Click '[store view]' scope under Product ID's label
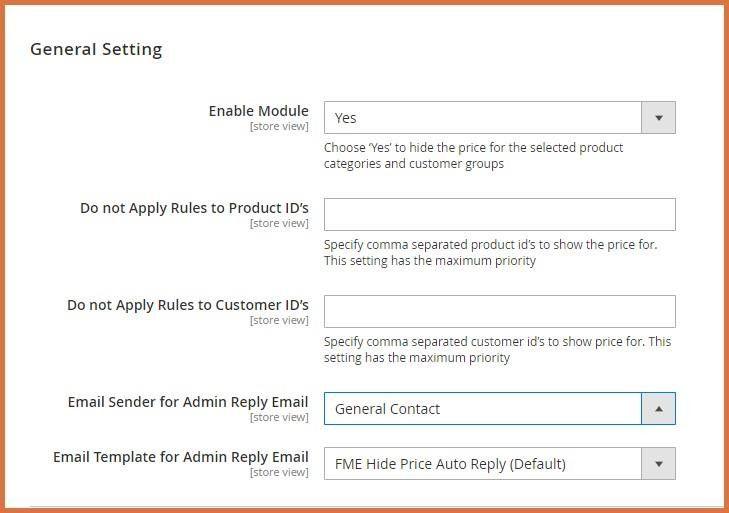Screen dimensions: 729x513 pyautogui.click(x=279, y=224)
